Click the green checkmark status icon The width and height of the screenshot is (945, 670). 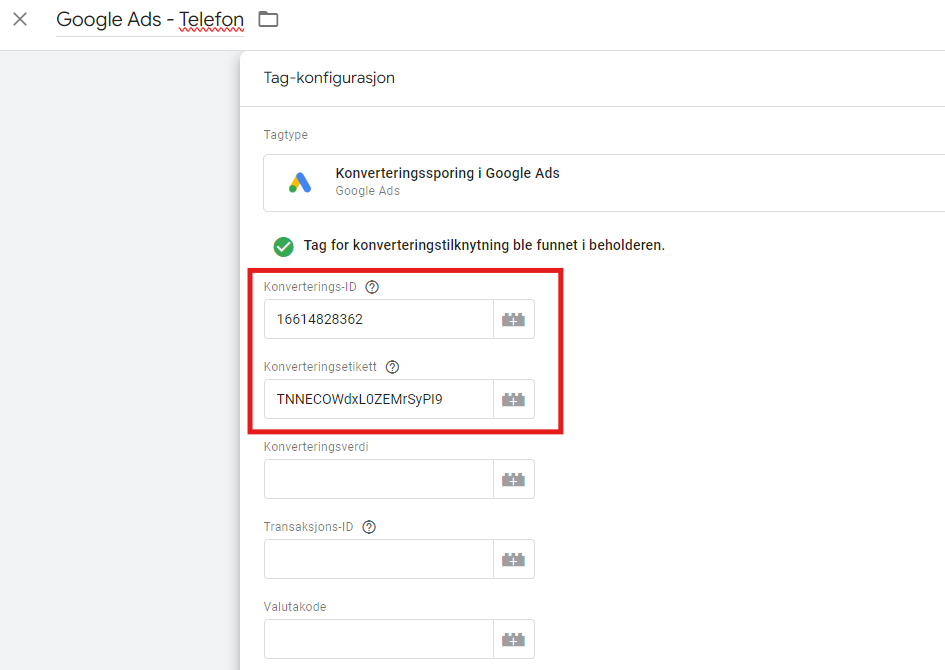pyautogui.click(x=284, y=246)
